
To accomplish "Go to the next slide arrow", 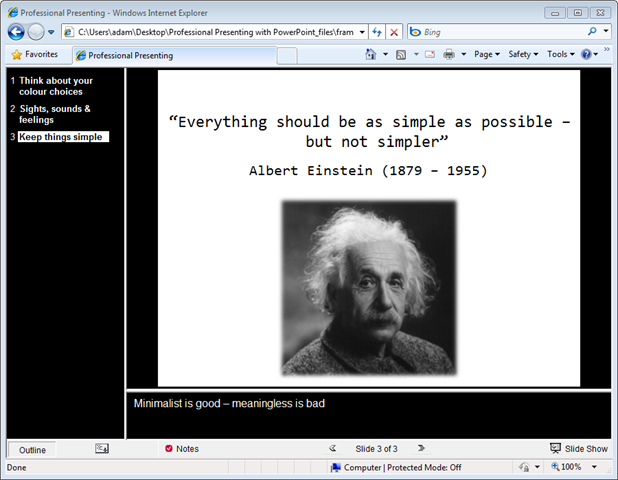I will (x=421, y=449).
